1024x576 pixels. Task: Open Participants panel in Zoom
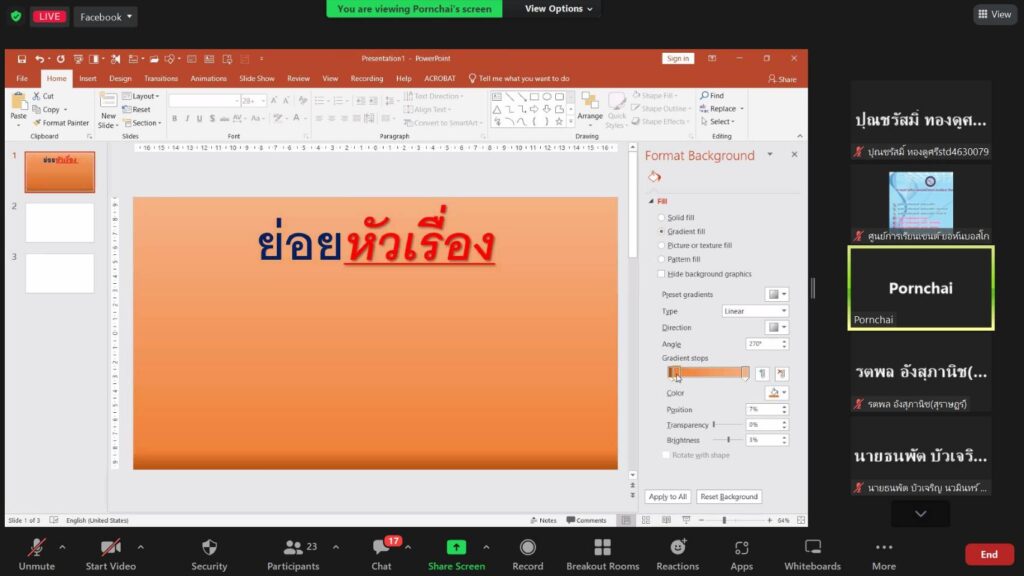pos(293,554)
